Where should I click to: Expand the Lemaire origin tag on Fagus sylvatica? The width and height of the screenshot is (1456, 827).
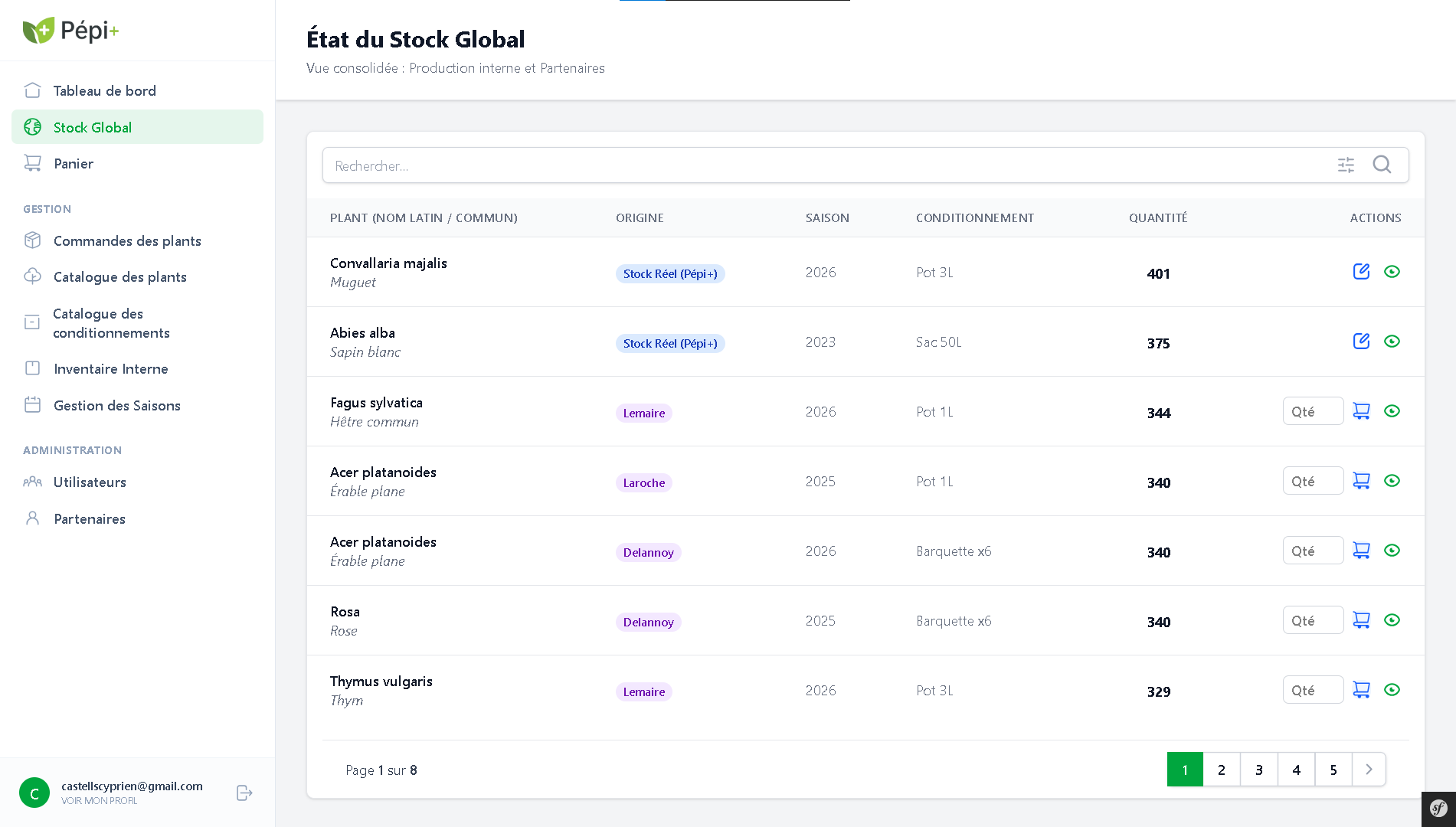[x=643, y=413]
